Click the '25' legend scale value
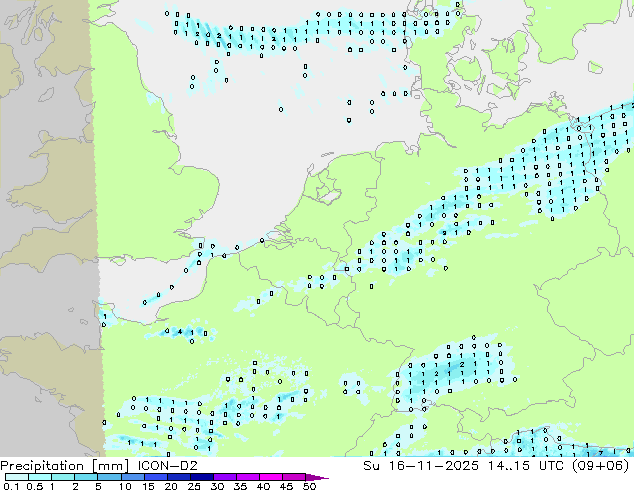Screen dimensions: 634x490 coord(194,486)
